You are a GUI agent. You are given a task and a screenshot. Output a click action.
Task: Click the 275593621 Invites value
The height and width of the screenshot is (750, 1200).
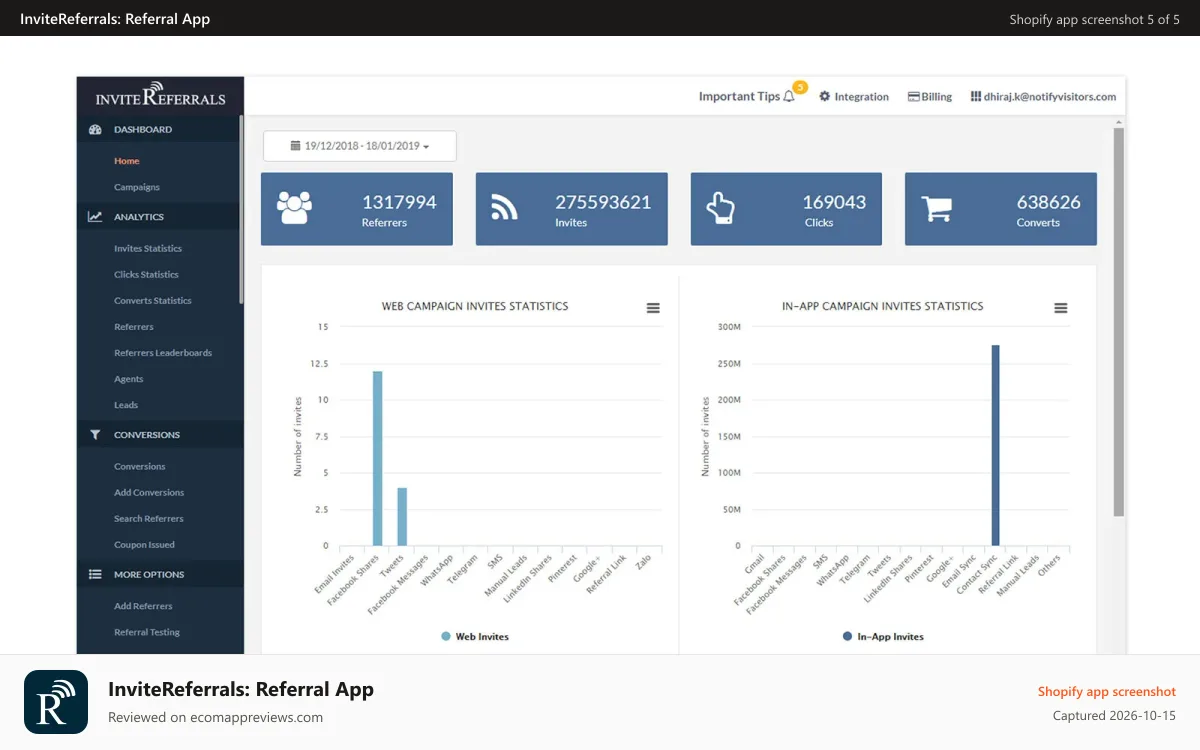click(x=603, y=202)
